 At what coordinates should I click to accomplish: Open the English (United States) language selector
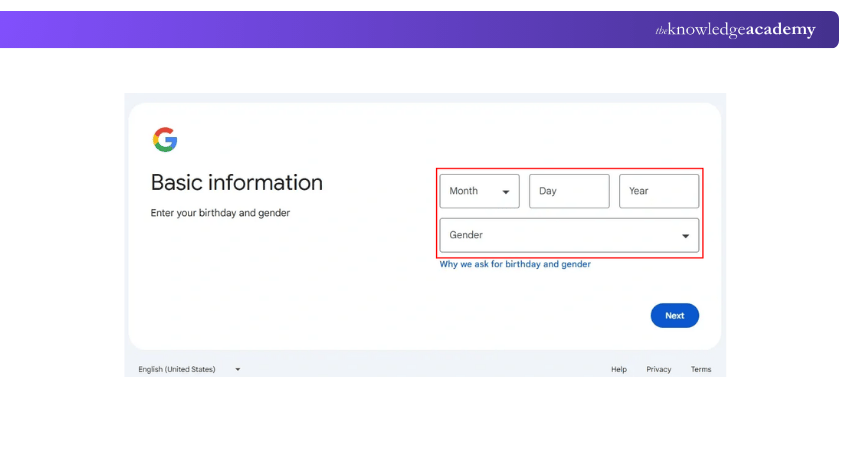click(189, 369)
